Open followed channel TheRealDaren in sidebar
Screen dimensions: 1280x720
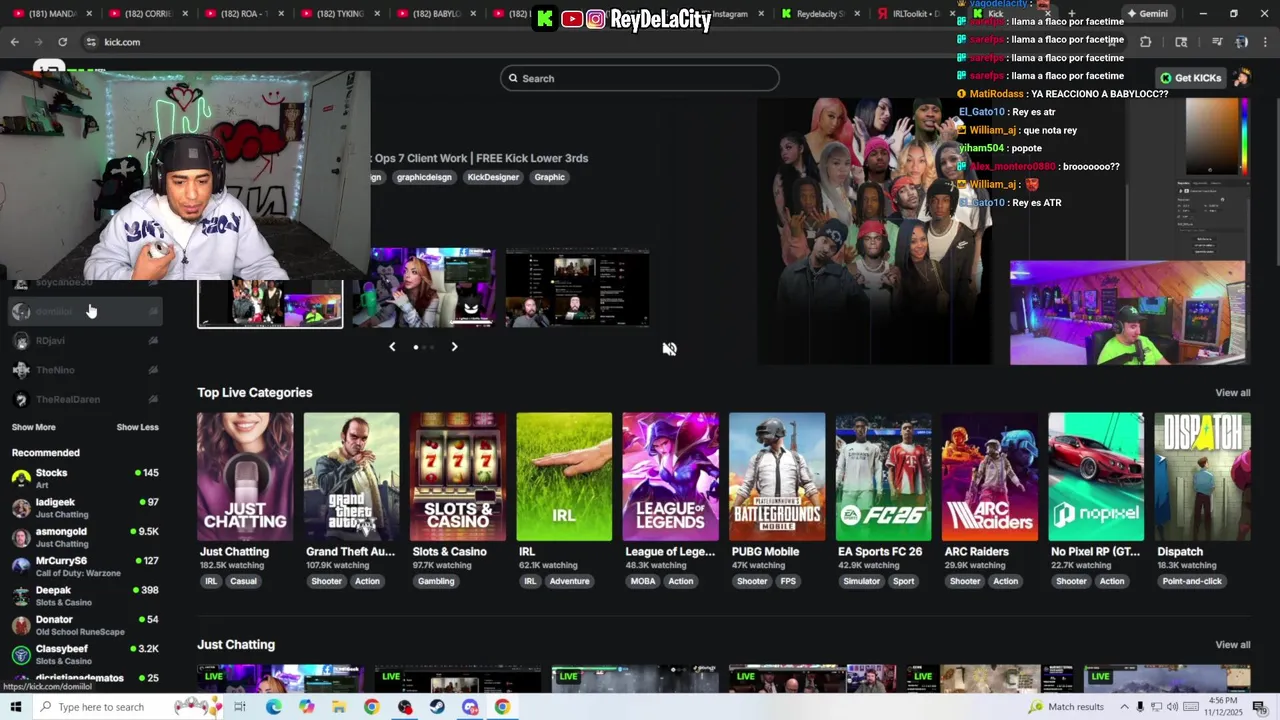coord(85,399)
